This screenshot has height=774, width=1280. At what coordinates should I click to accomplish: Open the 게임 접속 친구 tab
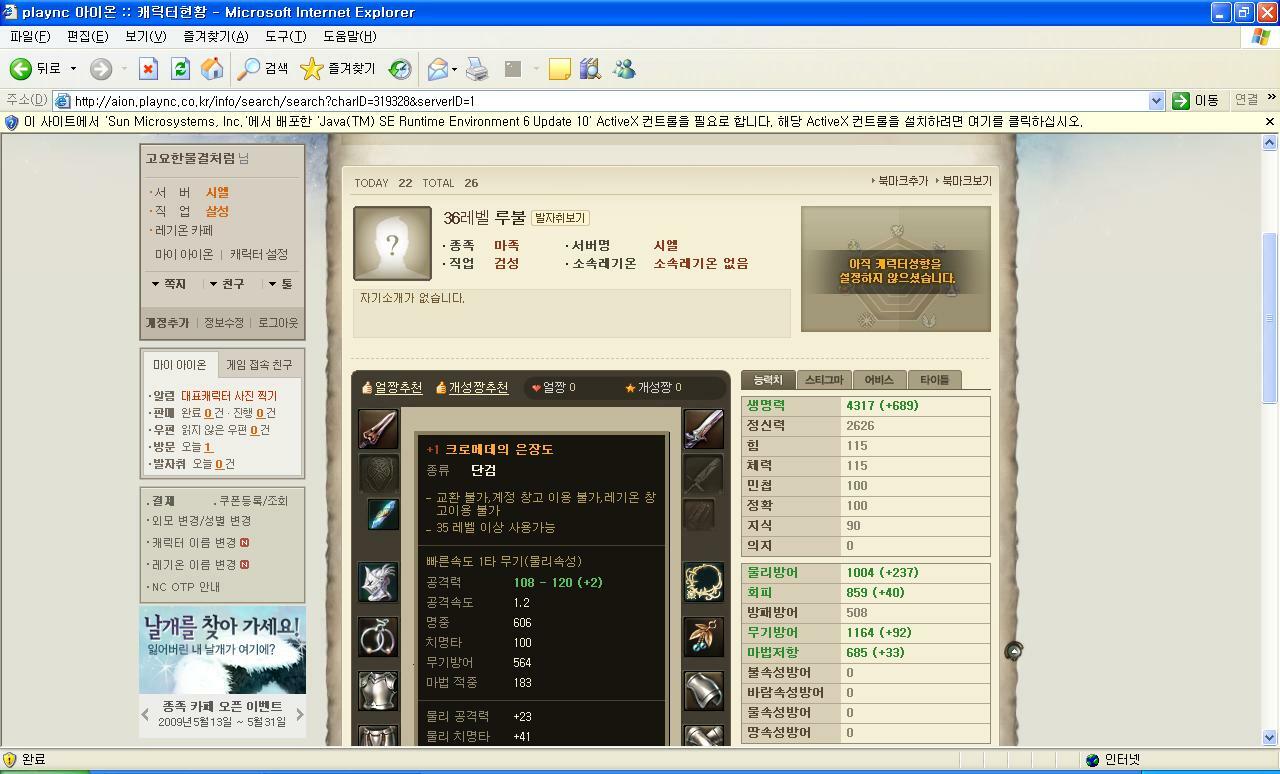click(x=259, y=365)
